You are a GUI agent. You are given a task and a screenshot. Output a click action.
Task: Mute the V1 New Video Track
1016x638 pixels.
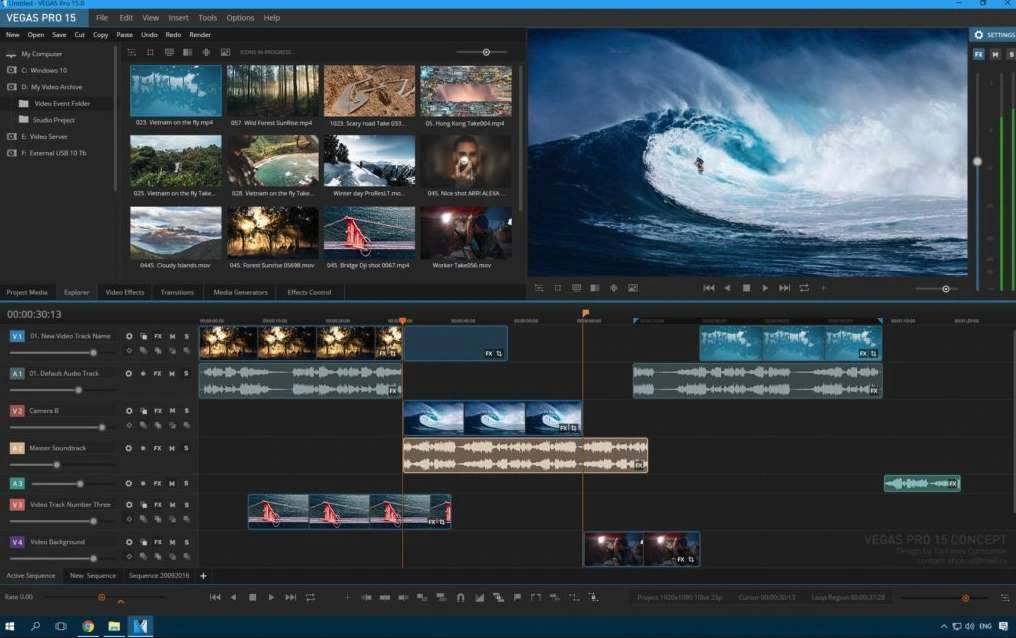[x=172, y=336]
